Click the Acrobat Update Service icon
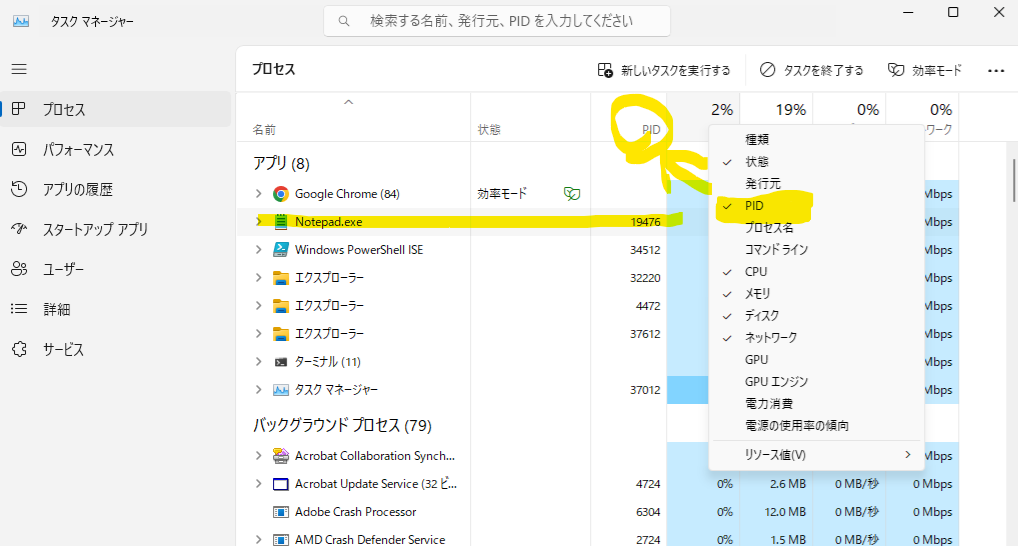The image size is (1018, 546). click(x=280, y=484)
